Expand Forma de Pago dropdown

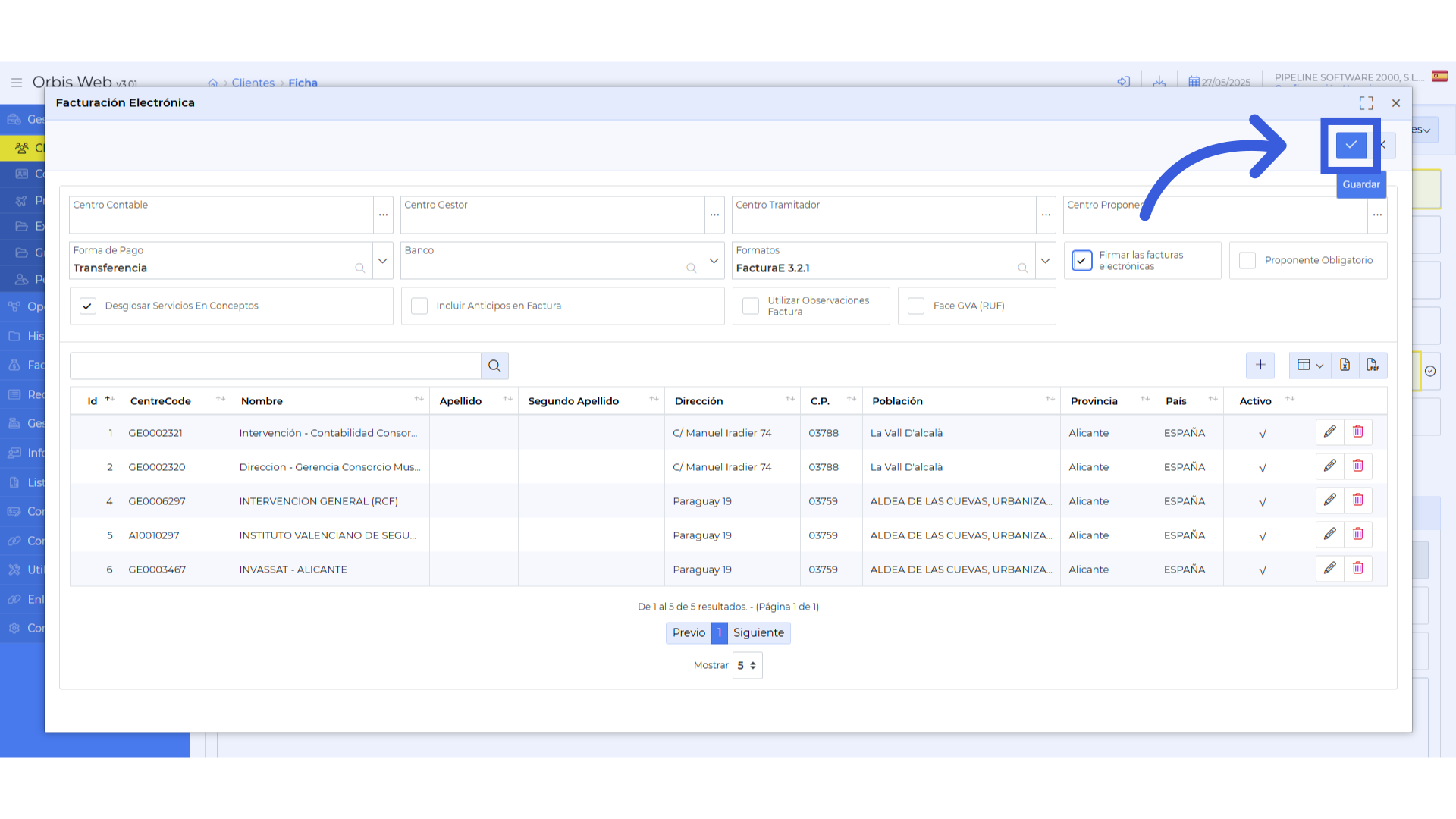click(x=383, y=261)
